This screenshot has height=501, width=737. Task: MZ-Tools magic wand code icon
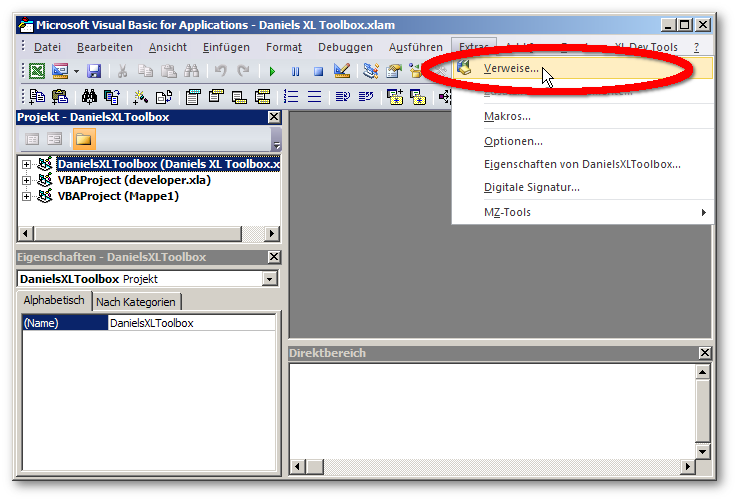[x=141, y=97]
